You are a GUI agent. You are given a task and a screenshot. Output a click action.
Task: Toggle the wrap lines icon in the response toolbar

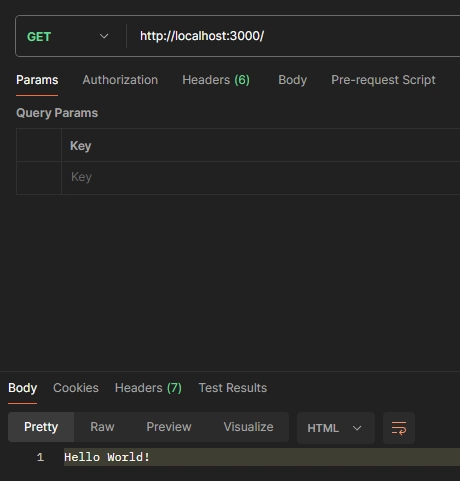(399, 428)
